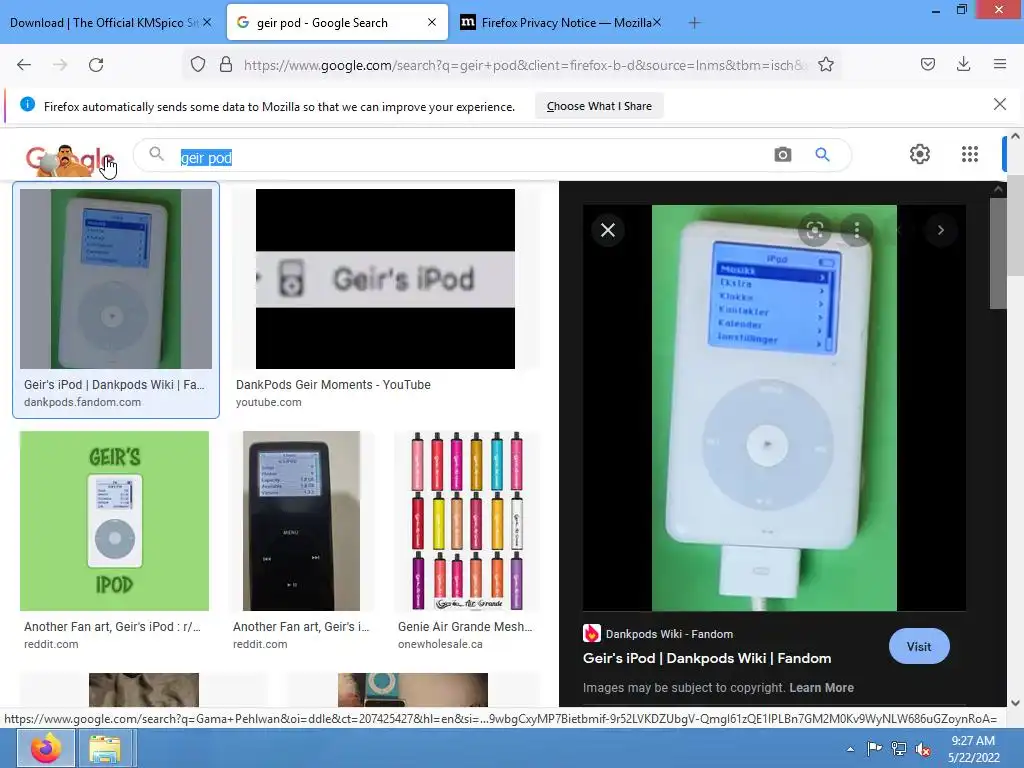The width and height of the screenshot is (1024, 768).
Task: Open Google Lens on the preview image
Action: click(x=814, y=230)
